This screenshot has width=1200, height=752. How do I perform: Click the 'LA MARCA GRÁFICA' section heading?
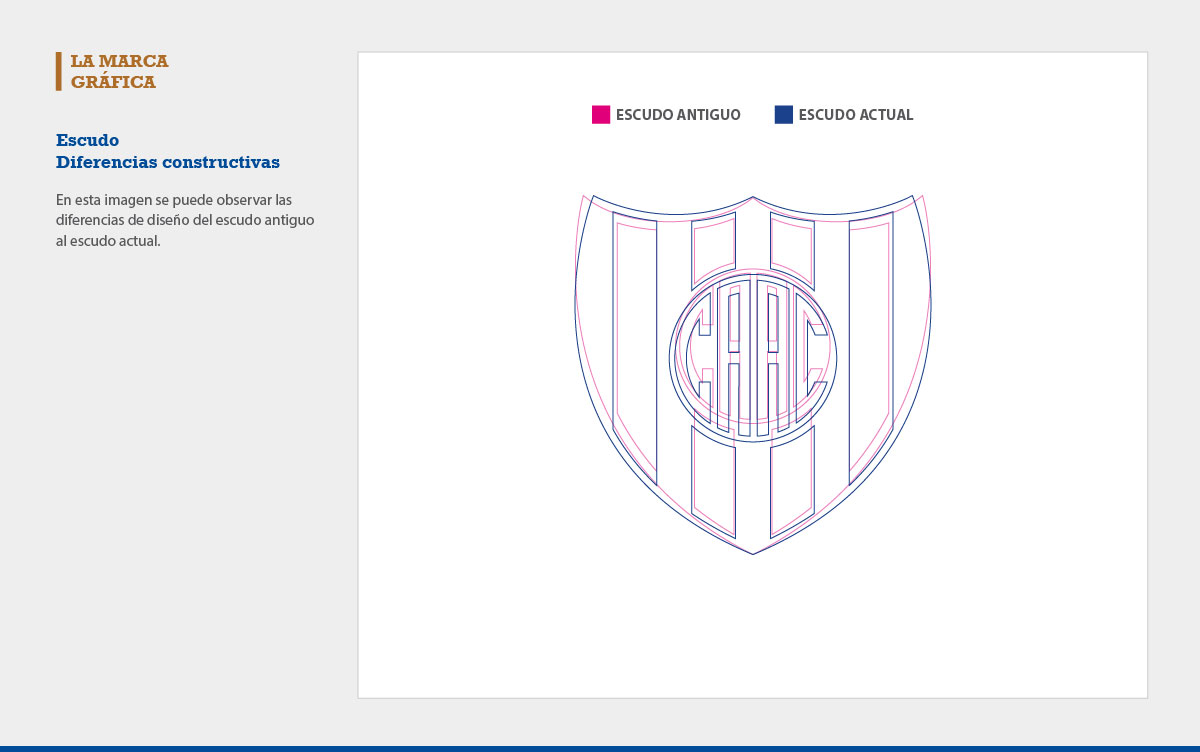click(119, 72)
